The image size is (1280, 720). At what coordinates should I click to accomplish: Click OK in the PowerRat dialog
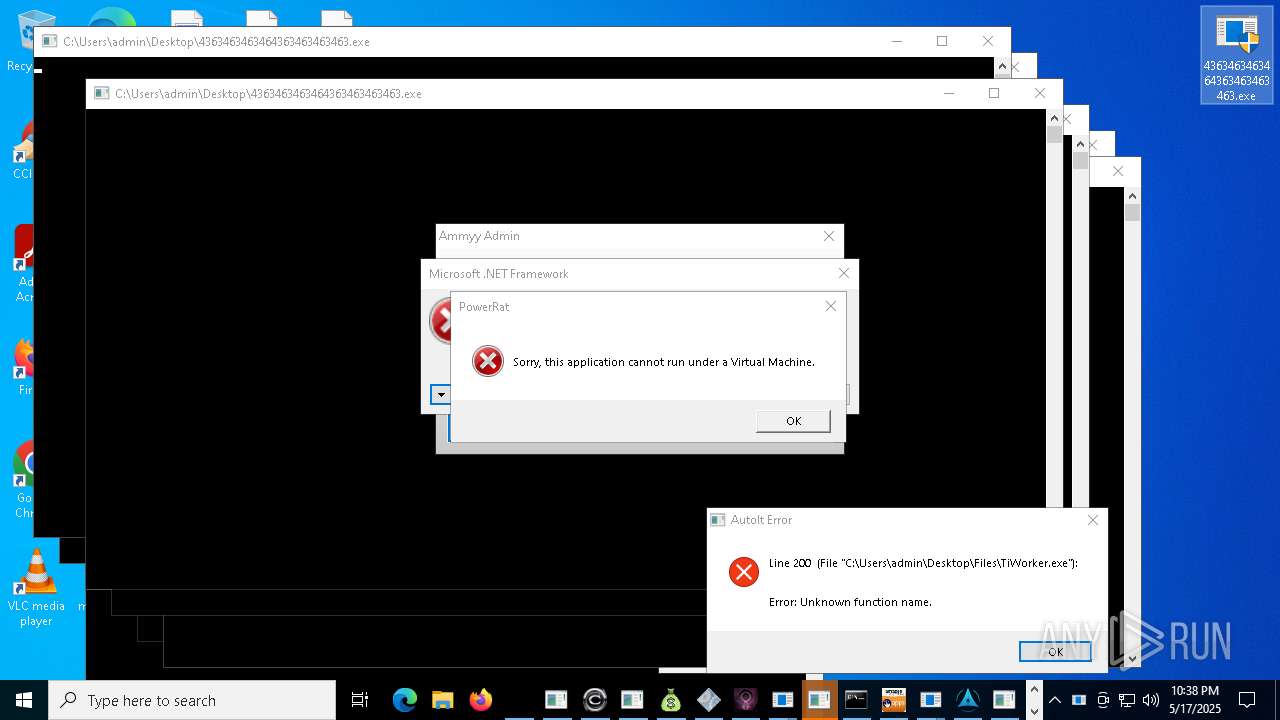click(793, 421)
